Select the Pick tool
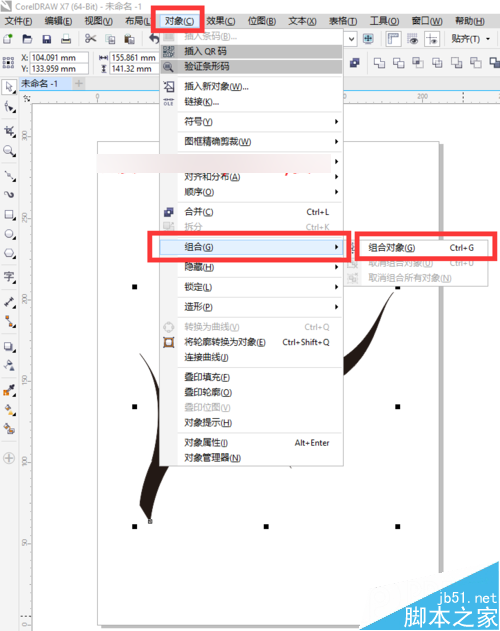This screenshot has width=500, height=631. 9,87
